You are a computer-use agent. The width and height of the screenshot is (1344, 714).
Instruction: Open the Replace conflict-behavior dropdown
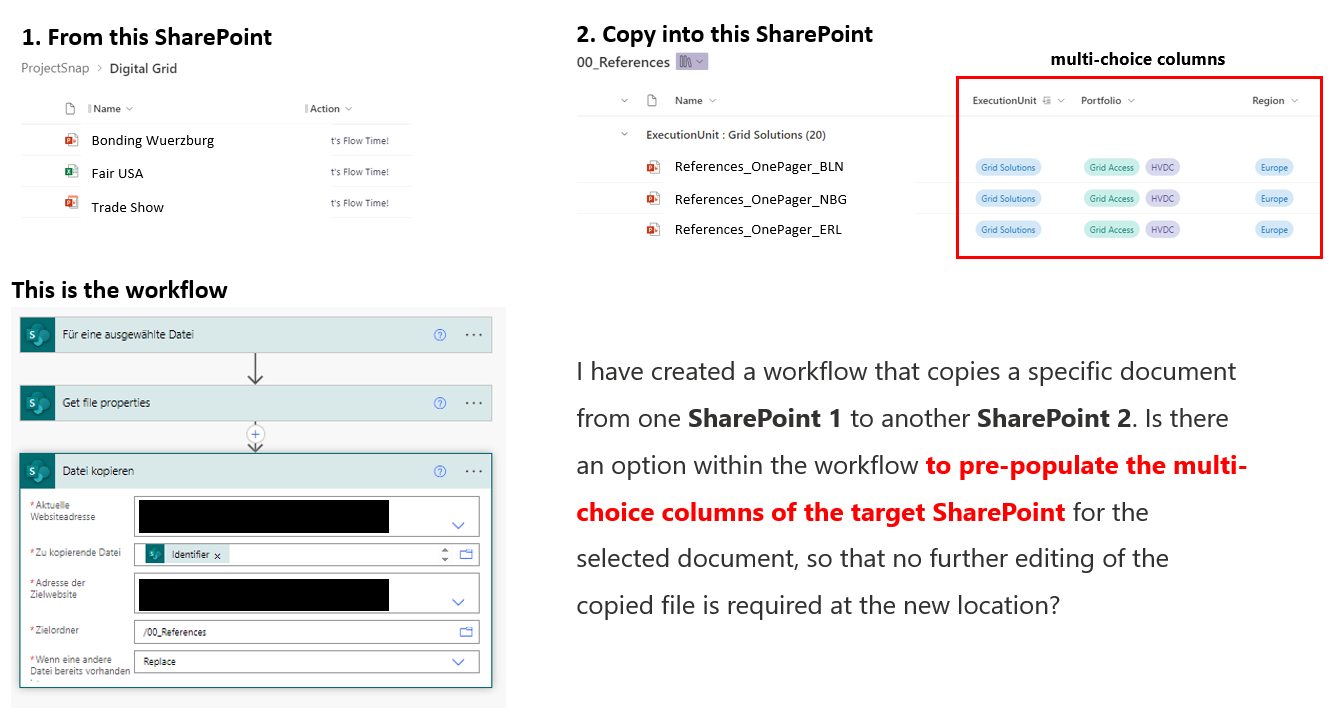pyautogui.click(x=458, y=662)
